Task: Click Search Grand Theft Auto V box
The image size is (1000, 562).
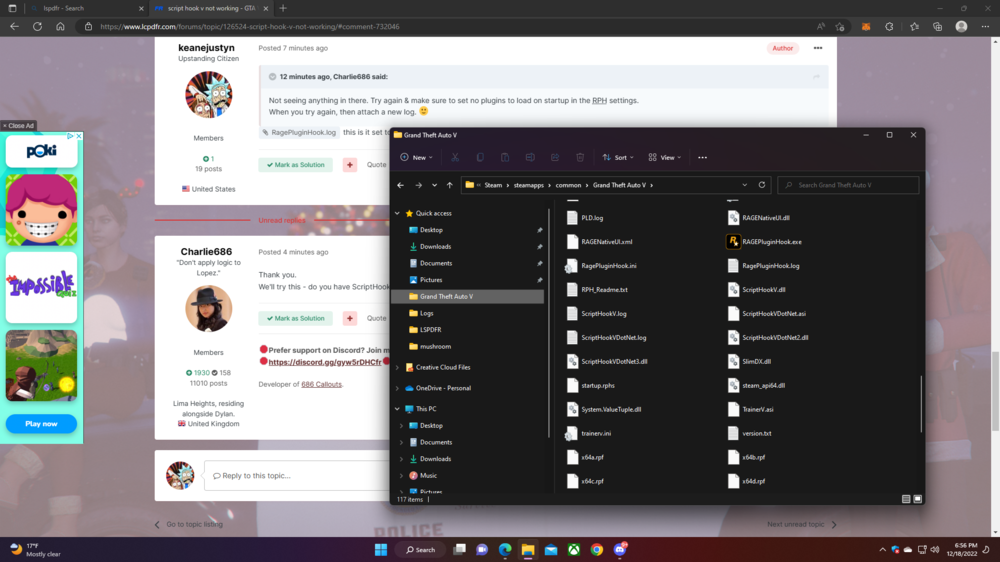Action: (848, 185)
